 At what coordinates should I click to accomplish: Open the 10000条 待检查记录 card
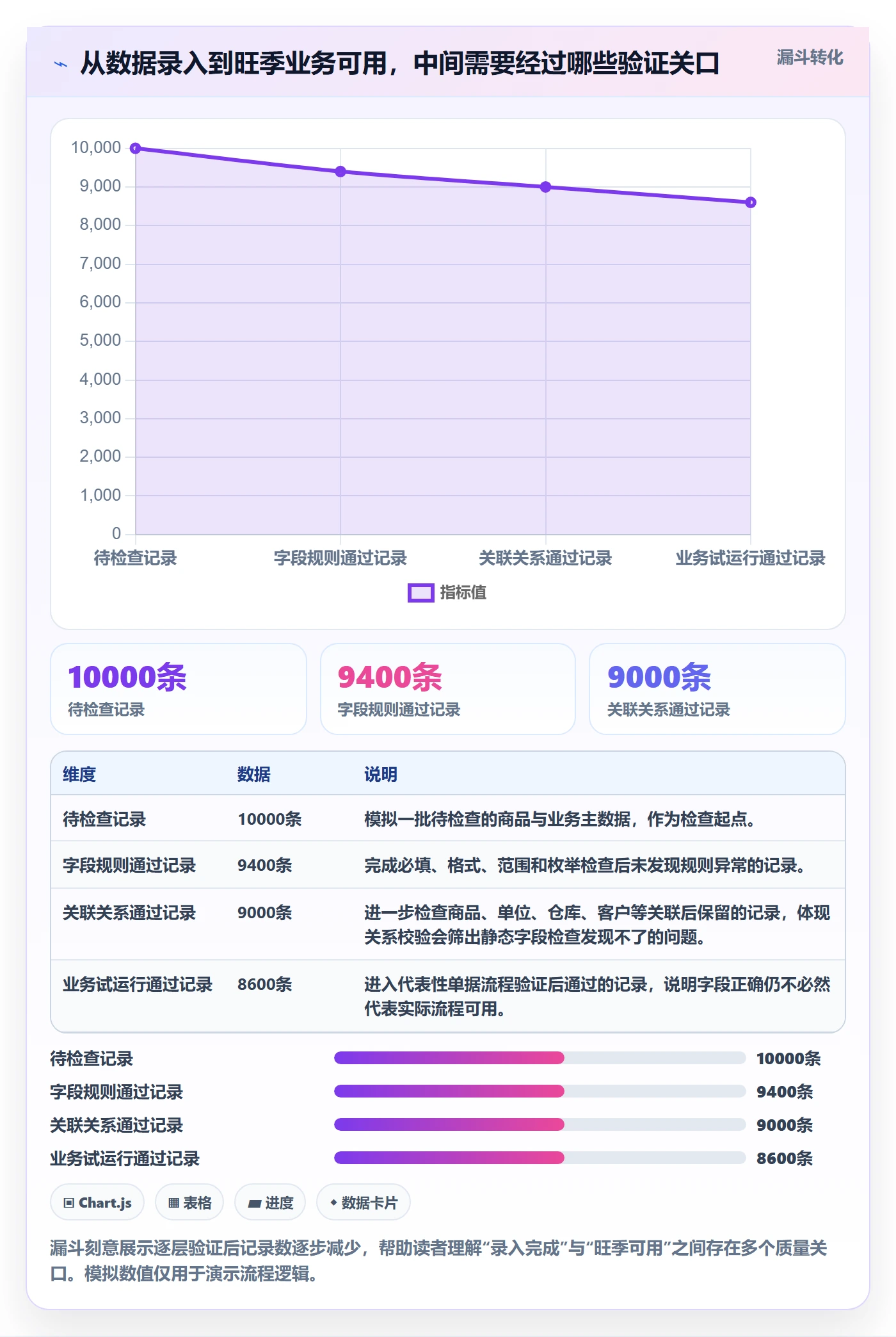(179, 689)
